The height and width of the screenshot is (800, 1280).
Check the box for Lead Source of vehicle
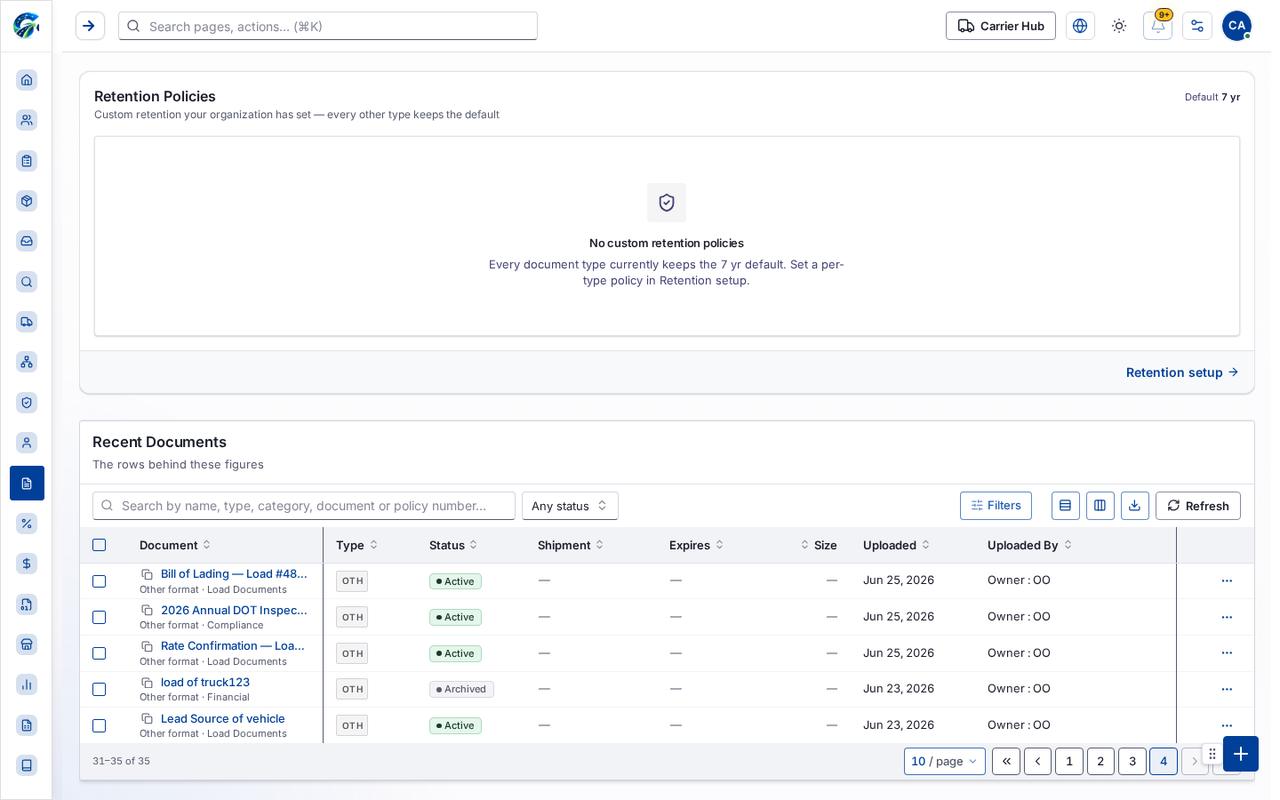(x=99, y=726)
